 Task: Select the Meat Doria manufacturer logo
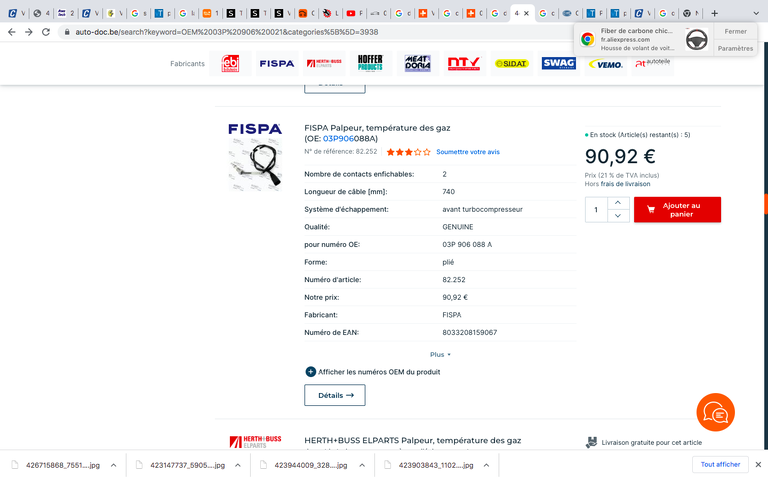pyautogui.click(x=418, y=64)
